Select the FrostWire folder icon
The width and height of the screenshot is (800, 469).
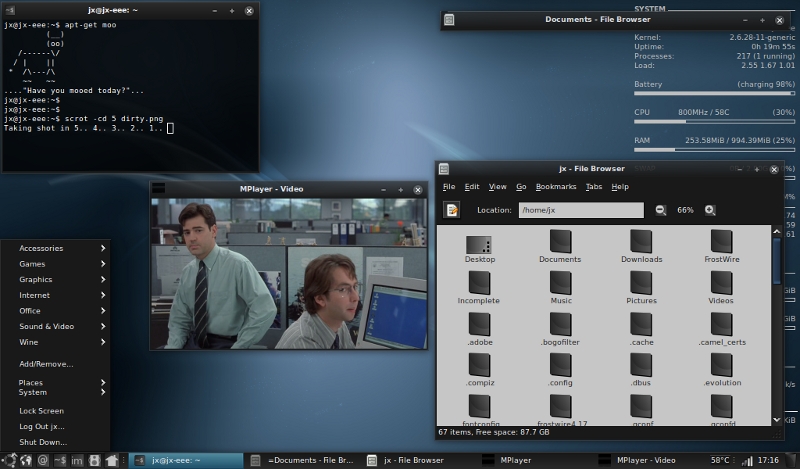(x=721, y=241)
